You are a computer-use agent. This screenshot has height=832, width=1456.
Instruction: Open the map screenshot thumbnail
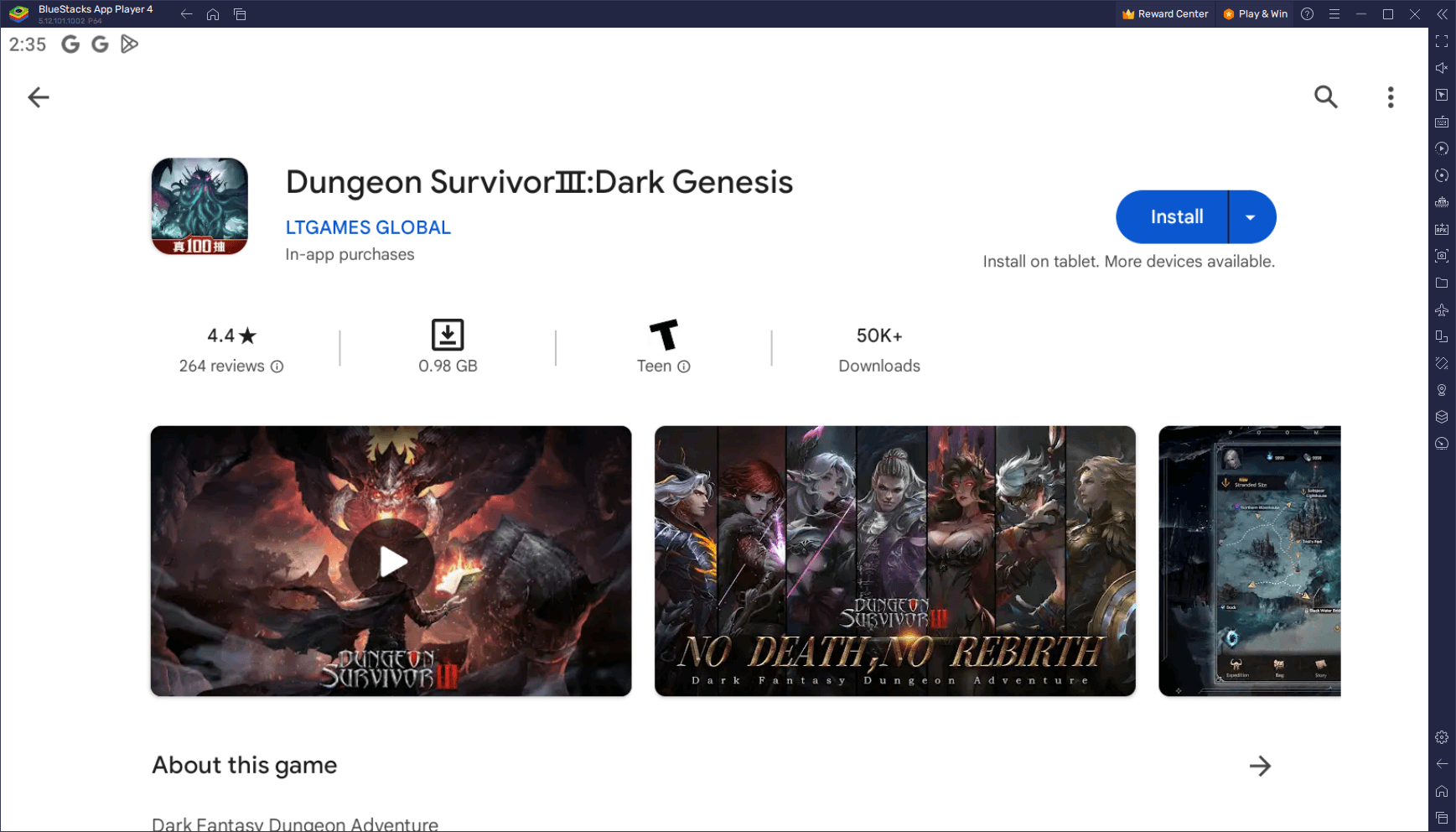[x=1250, y=561]
